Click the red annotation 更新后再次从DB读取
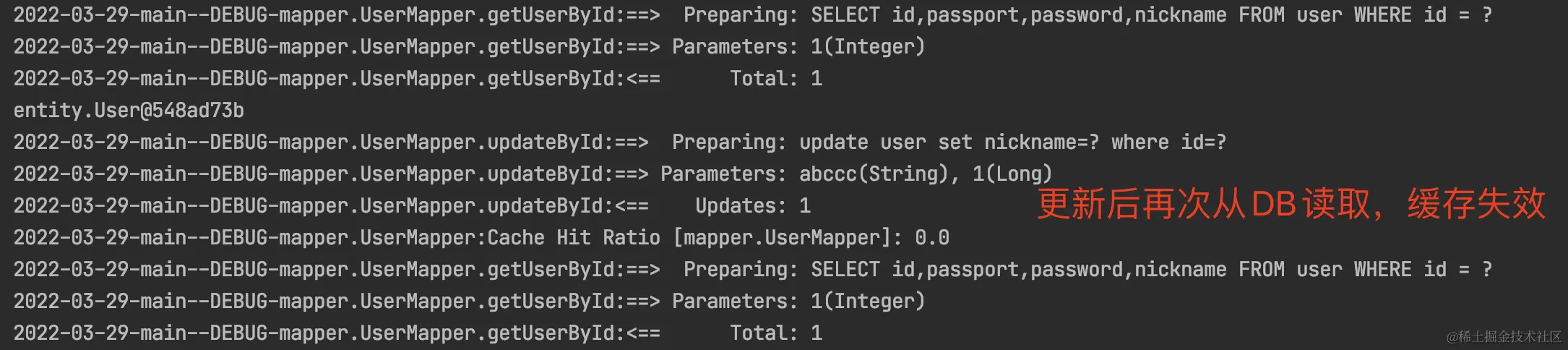This screenshot has height=350, width=1568. click(x=1203, y=205)
